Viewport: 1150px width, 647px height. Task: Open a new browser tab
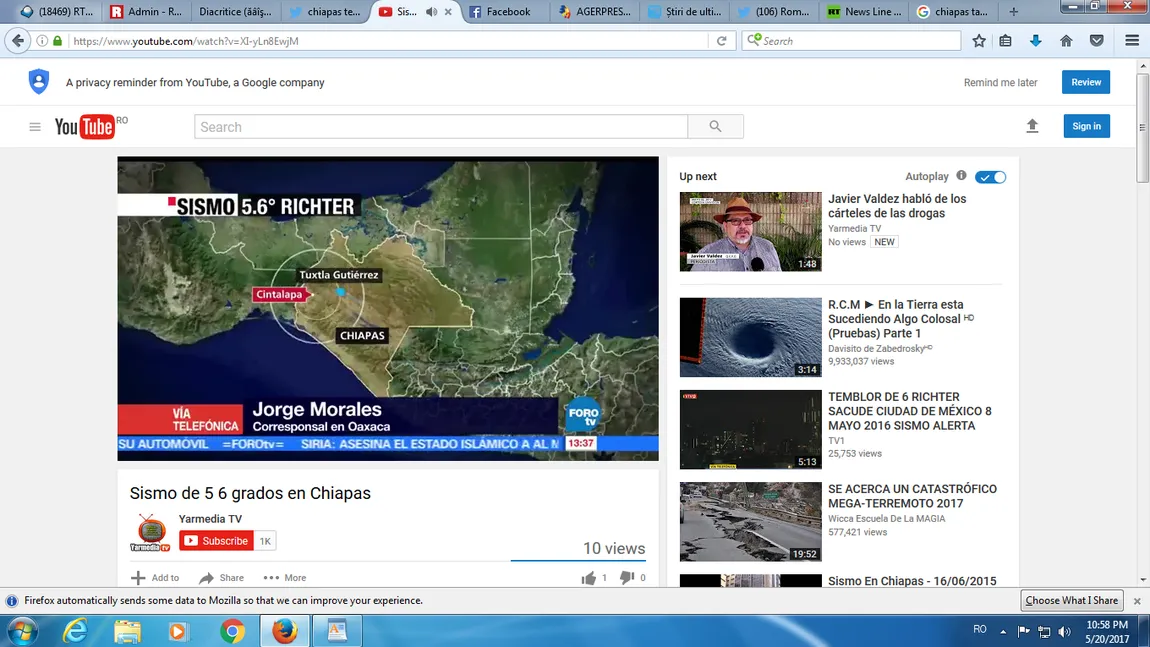(x=1014, y=12)
